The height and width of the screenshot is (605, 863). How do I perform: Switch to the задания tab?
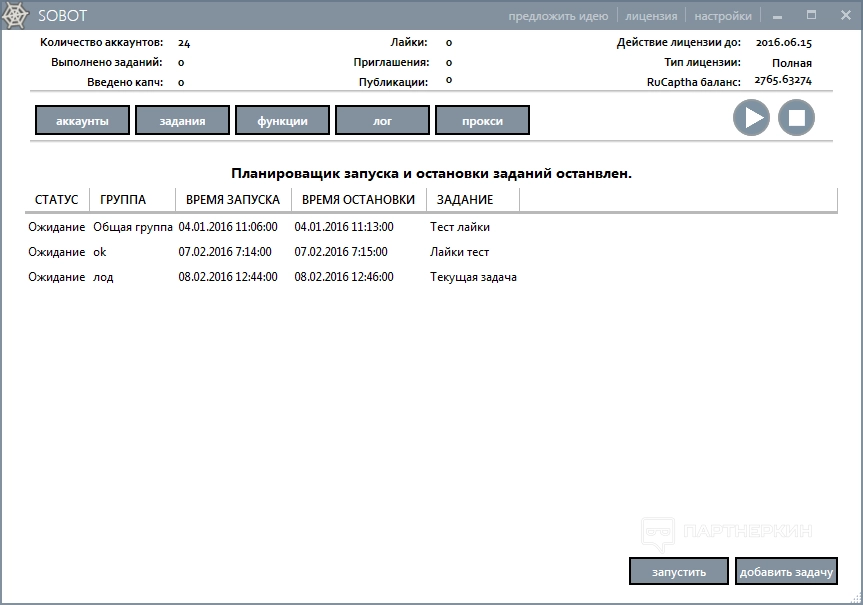click(x=181, y=120)
